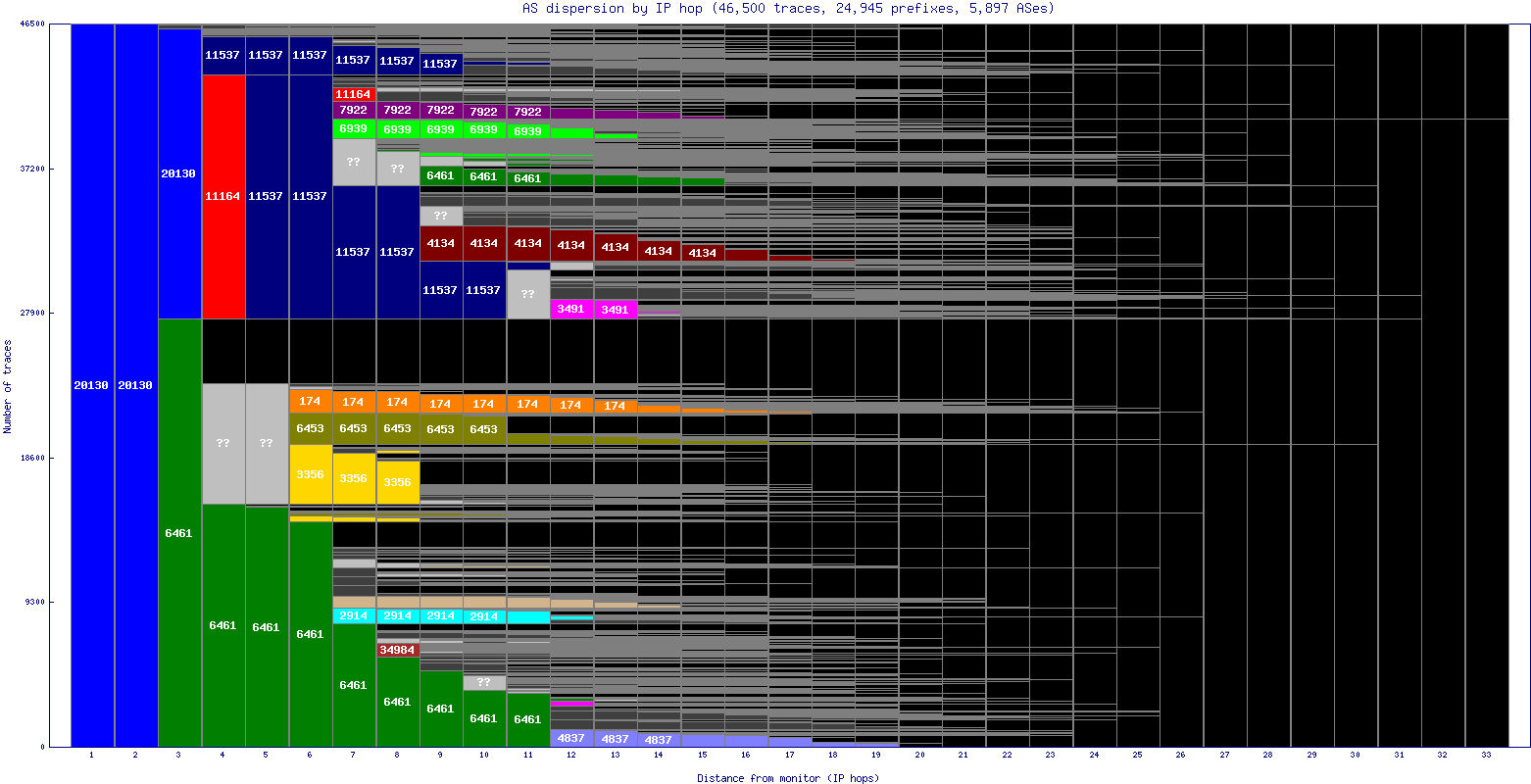Click x-axis tick label 26
1531x784 pixels.
1181,756
